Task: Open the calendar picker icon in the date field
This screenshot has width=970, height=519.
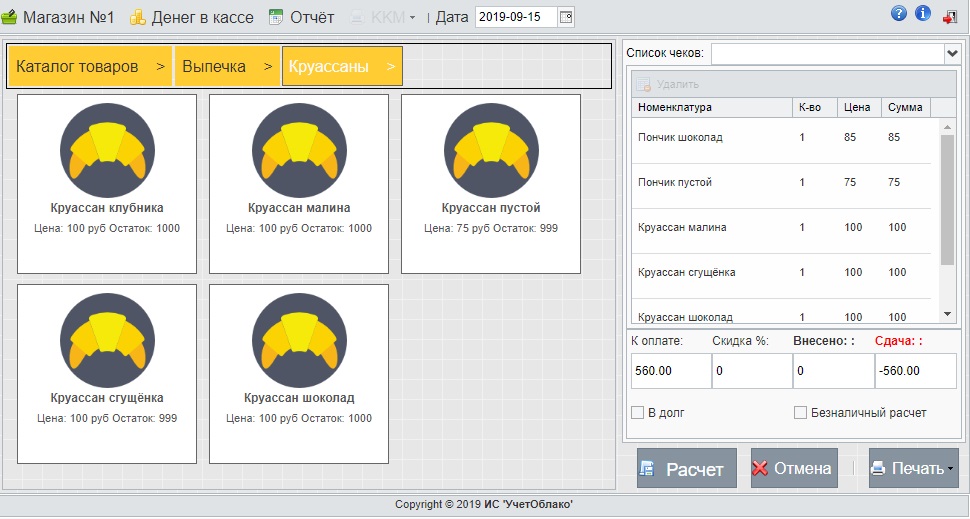Action: [x=565, y=17]
